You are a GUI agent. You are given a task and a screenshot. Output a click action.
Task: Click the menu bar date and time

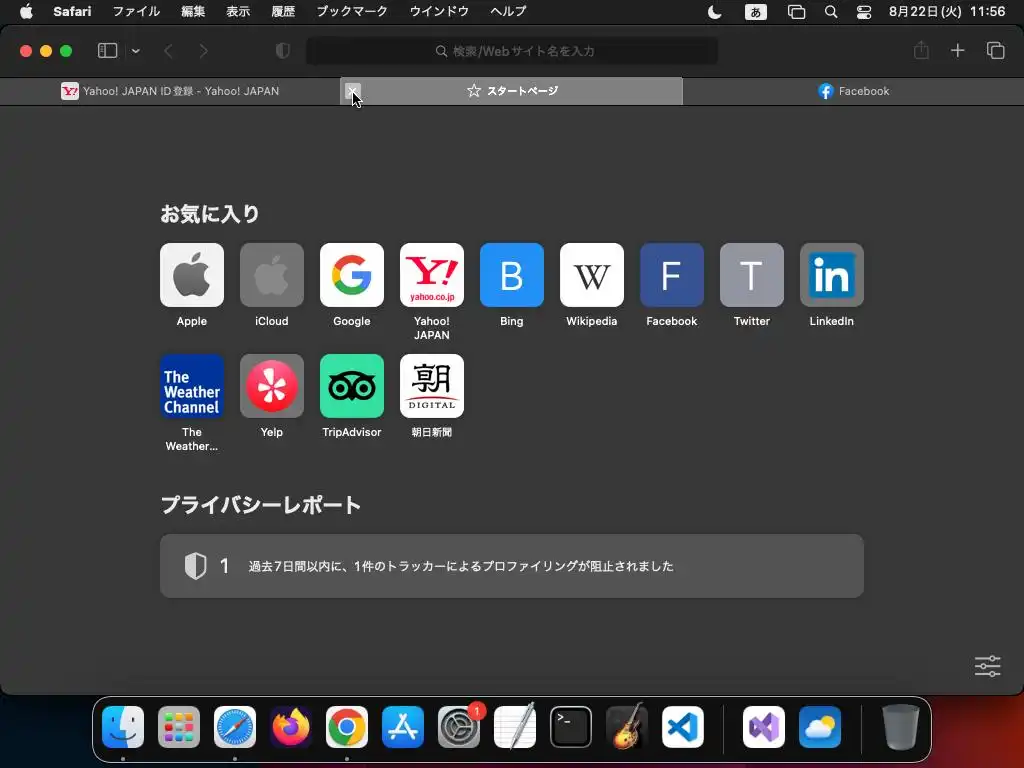[946, 11]
